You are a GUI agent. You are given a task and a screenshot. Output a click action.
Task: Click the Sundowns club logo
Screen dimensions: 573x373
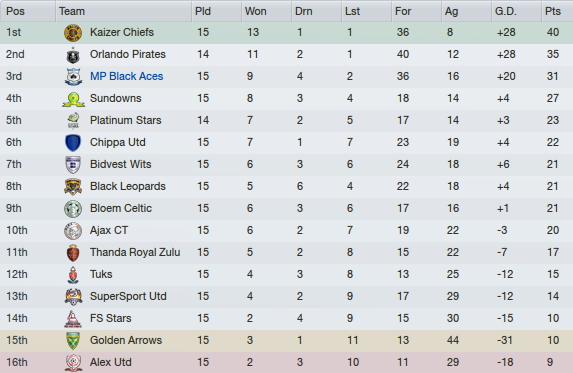[73, 99]
